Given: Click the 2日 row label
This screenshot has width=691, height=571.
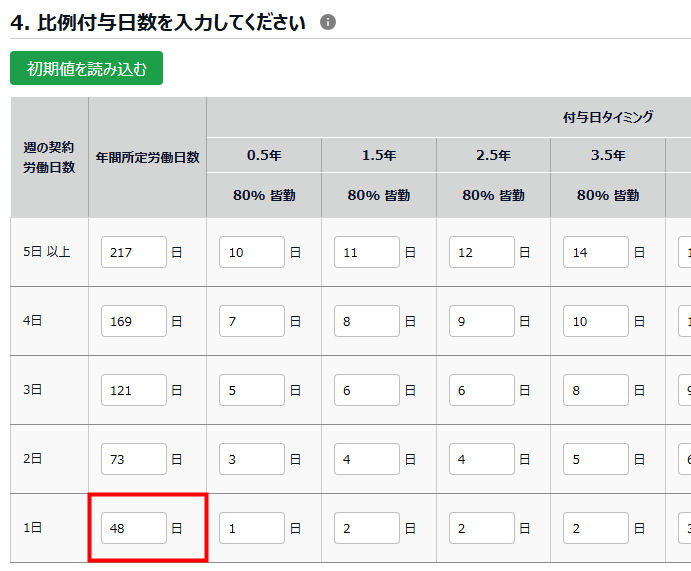Looking at the screenshot, I should 32,459.
